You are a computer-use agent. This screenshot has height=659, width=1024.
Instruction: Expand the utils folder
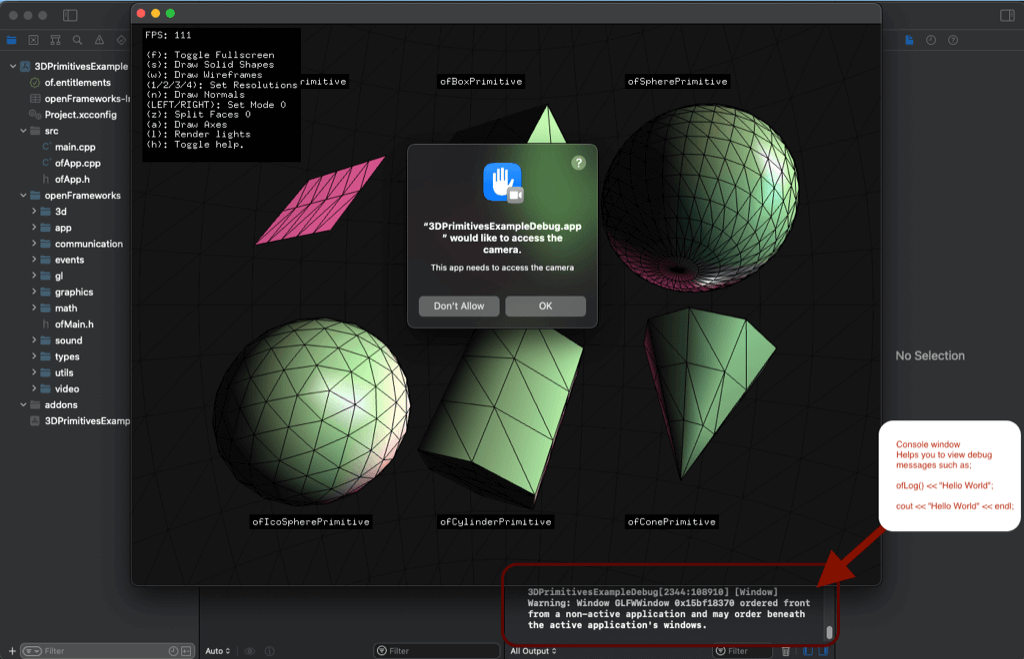34,372
